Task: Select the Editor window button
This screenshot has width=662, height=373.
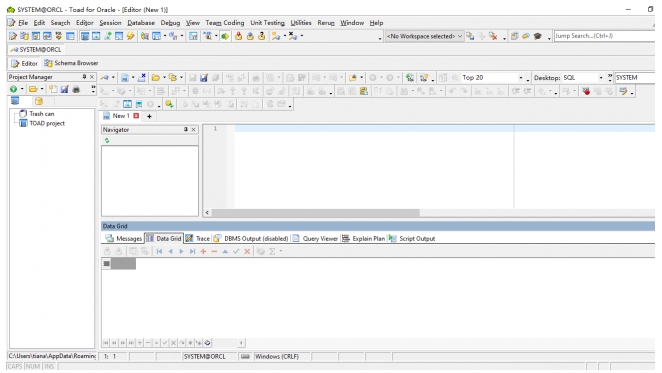Action: [24, 63]
